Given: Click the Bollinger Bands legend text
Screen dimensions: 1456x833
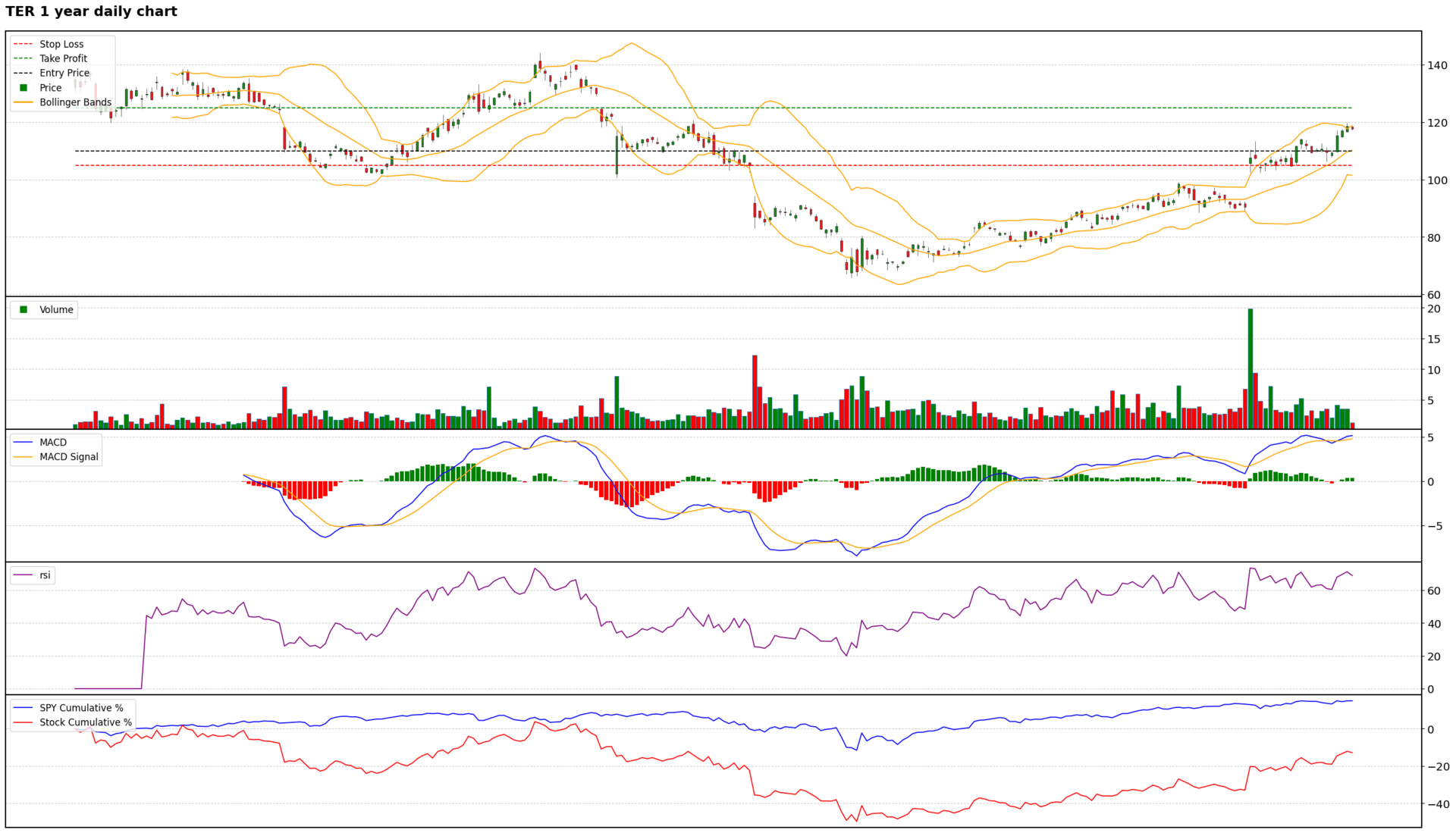Looking at the screenshot, I should (x=75, y=102).
